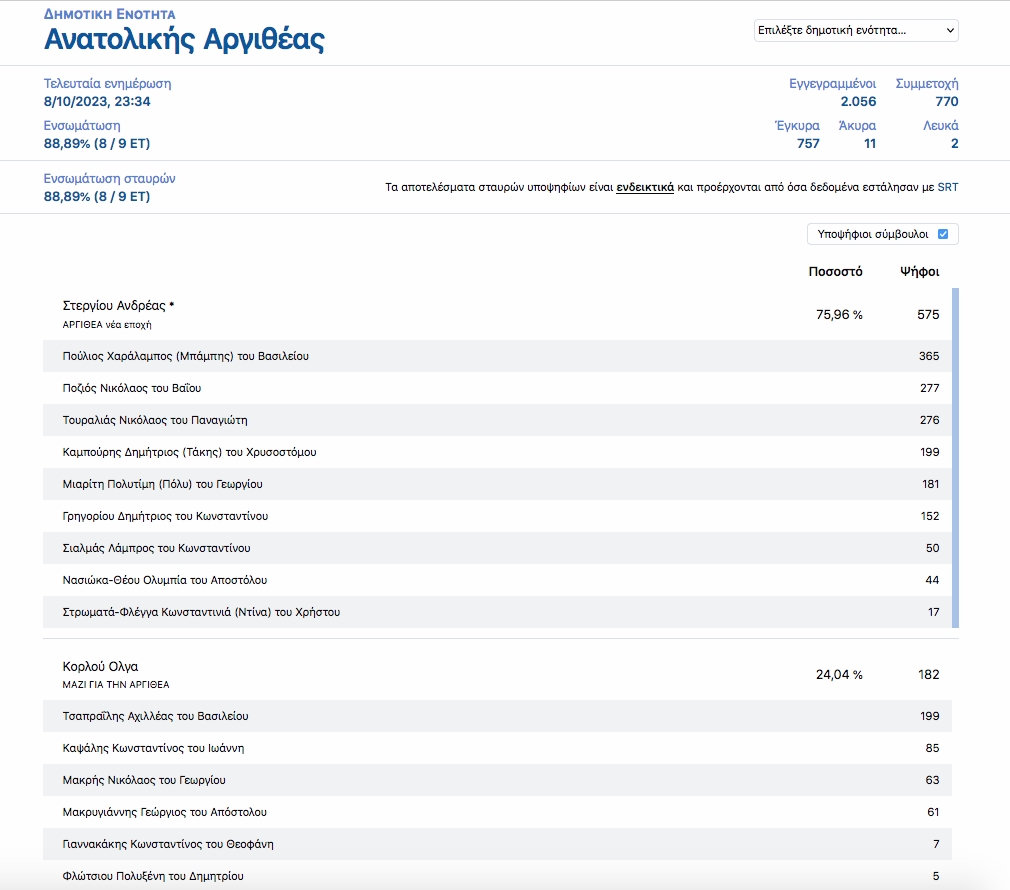Select candidate Στεργίου Ανδρέας
The height and width of the screenshot is (890, 1010).
pyautogui.click(x=118, y=306)
